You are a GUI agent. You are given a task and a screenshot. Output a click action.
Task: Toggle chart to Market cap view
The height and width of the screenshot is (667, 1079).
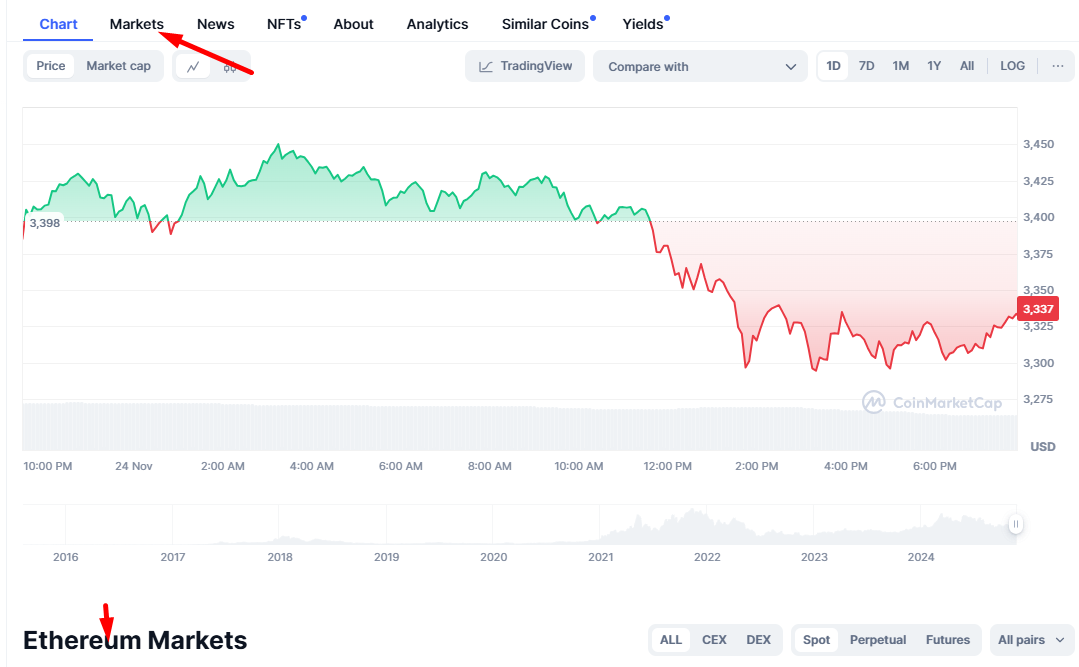(x=118, y=66)
